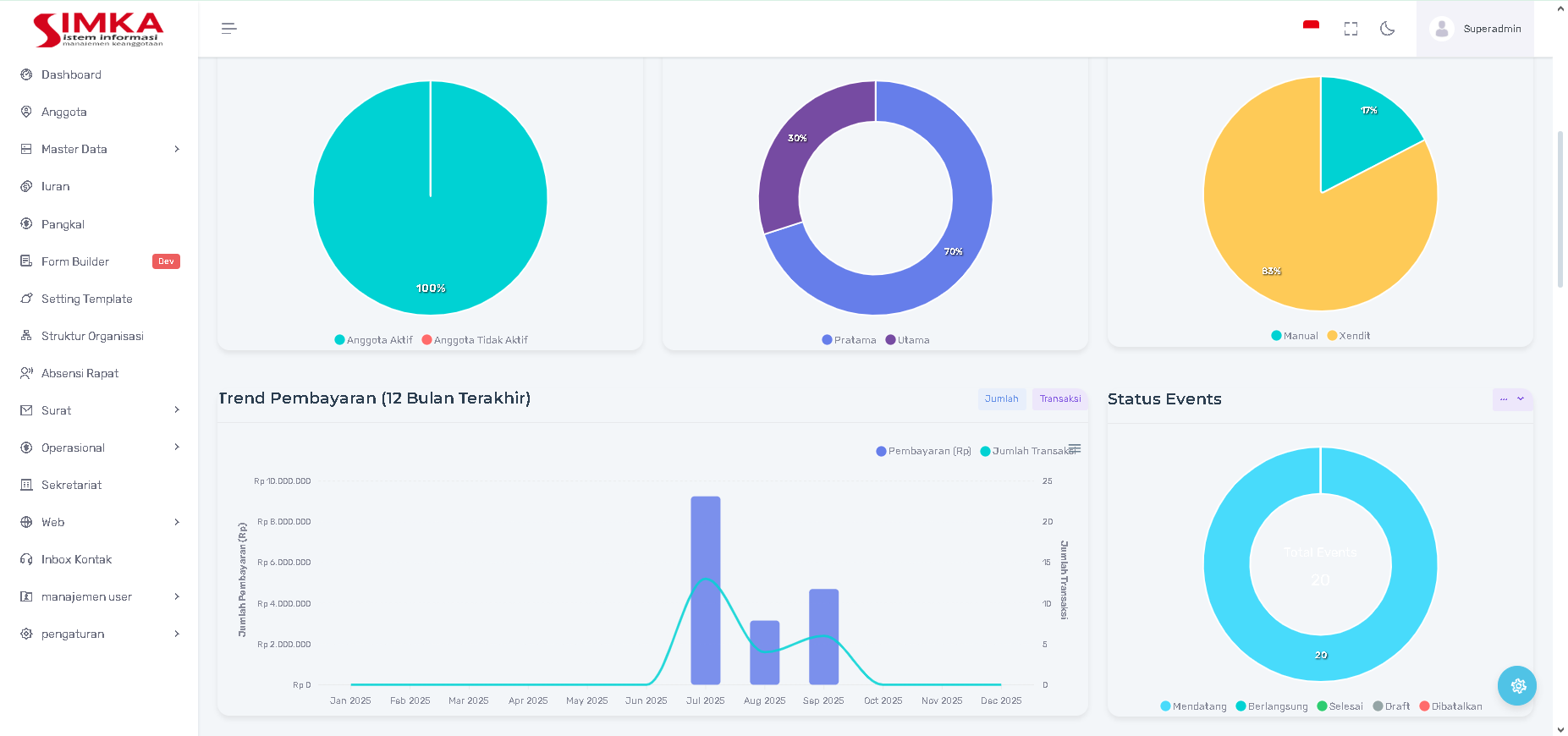Viewport: 1568px width, 736px height.
Task: Expand the Master Data submenu
Action: 176,149
